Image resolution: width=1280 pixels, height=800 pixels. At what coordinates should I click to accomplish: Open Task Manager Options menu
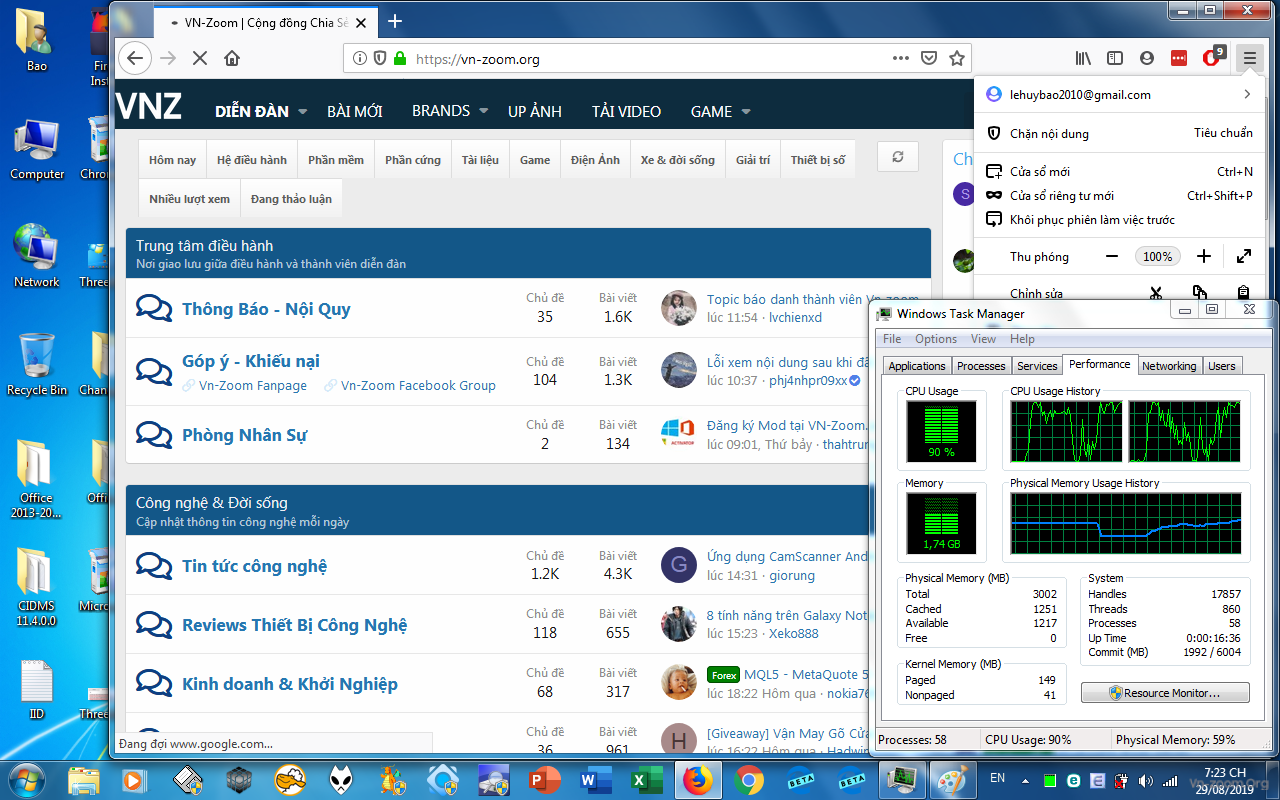point(936,339)
